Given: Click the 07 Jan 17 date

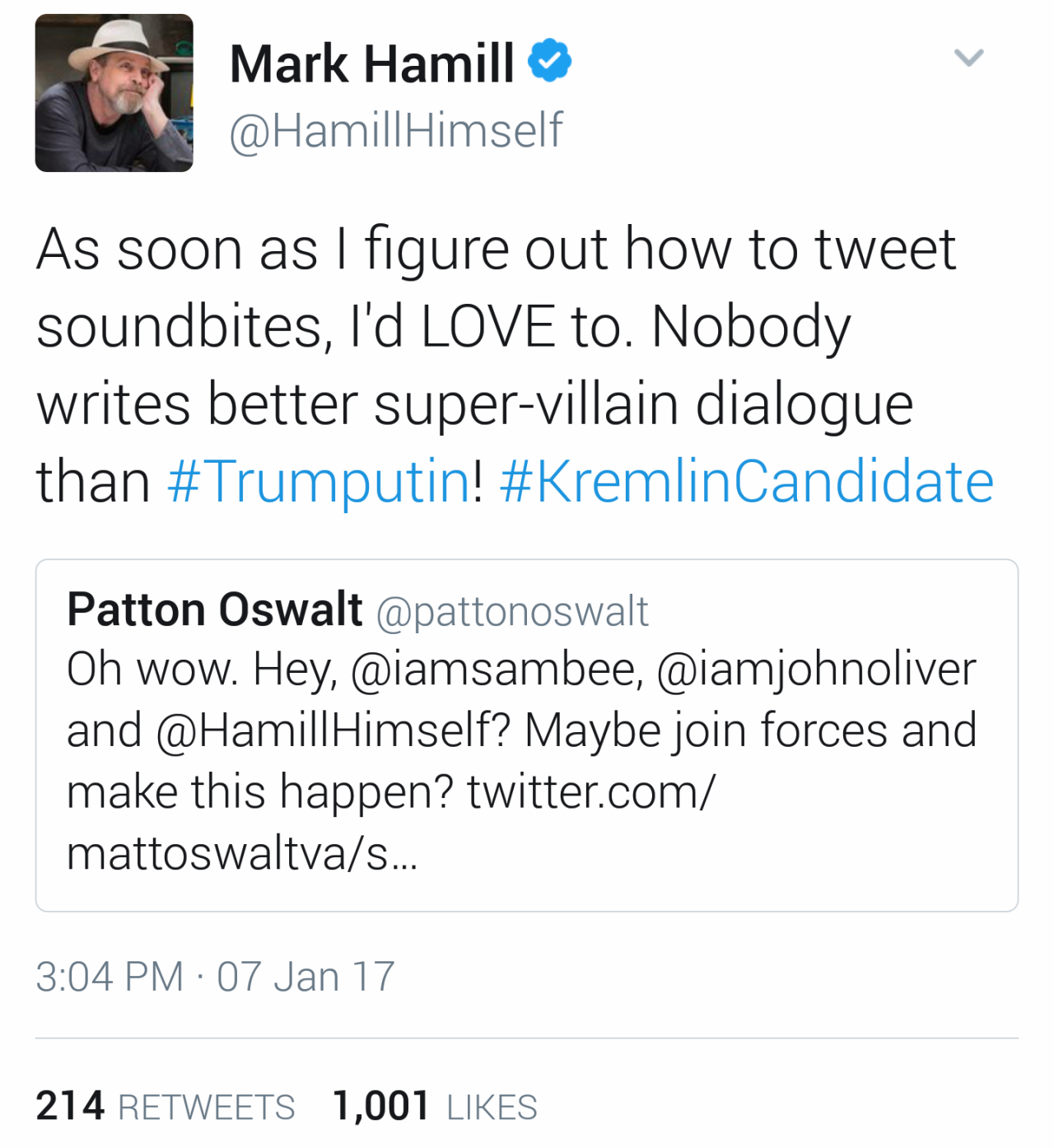Looking at the screenshot, I should click(305, 977).
